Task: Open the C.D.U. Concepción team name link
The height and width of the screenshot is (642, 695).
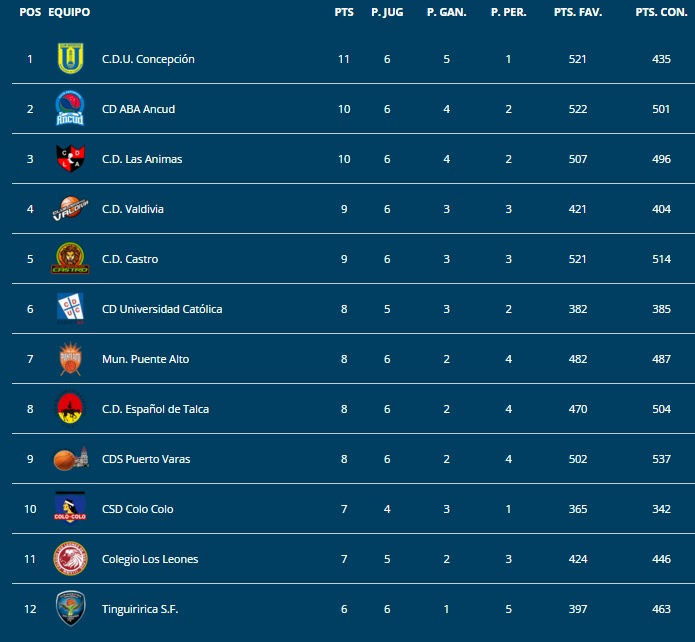Action: point(148,59)
